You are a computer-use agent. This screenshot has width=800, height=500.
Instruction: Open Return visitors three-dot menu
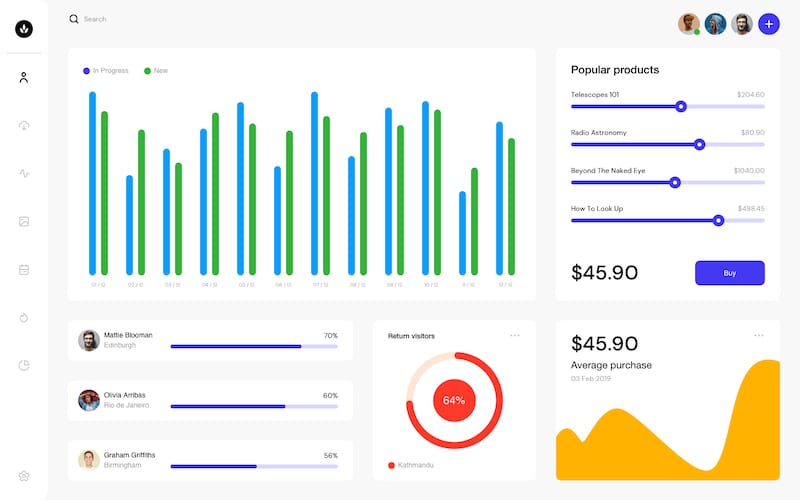(515, 335)
